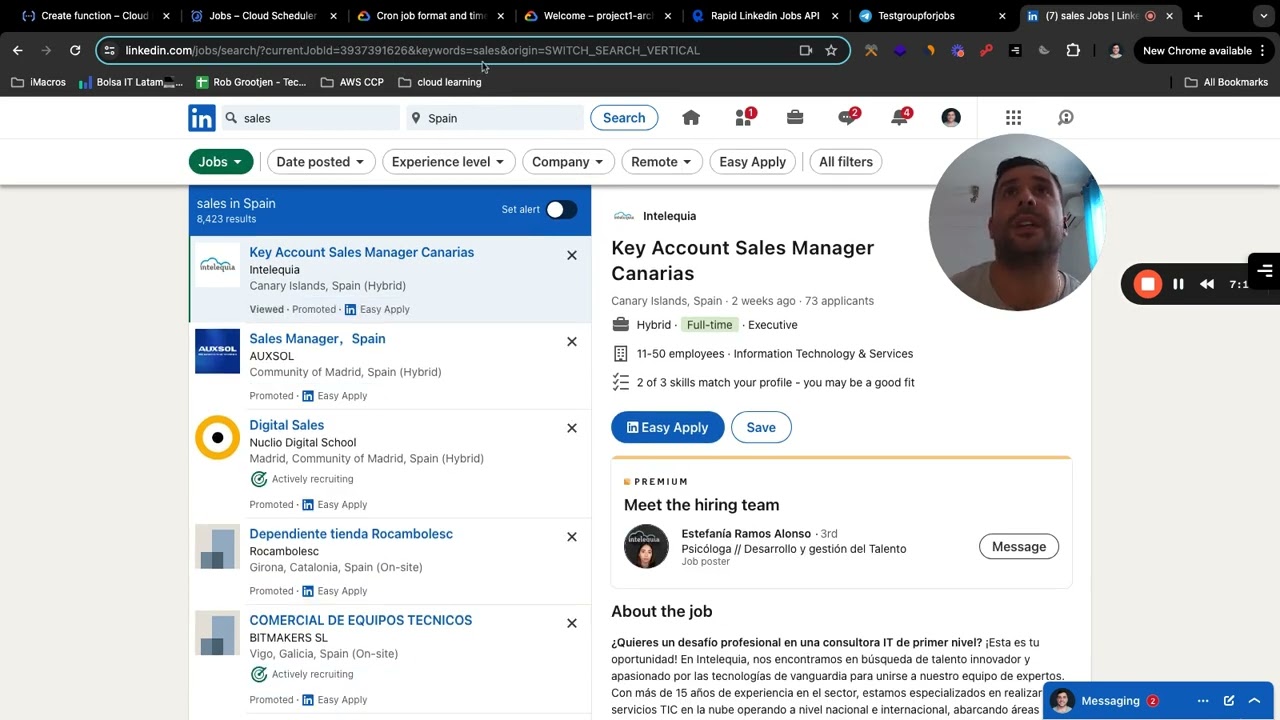Screen dimensions: 1280x720
Task: Click Easy Apply on job detail
Action: click(667, 427)
